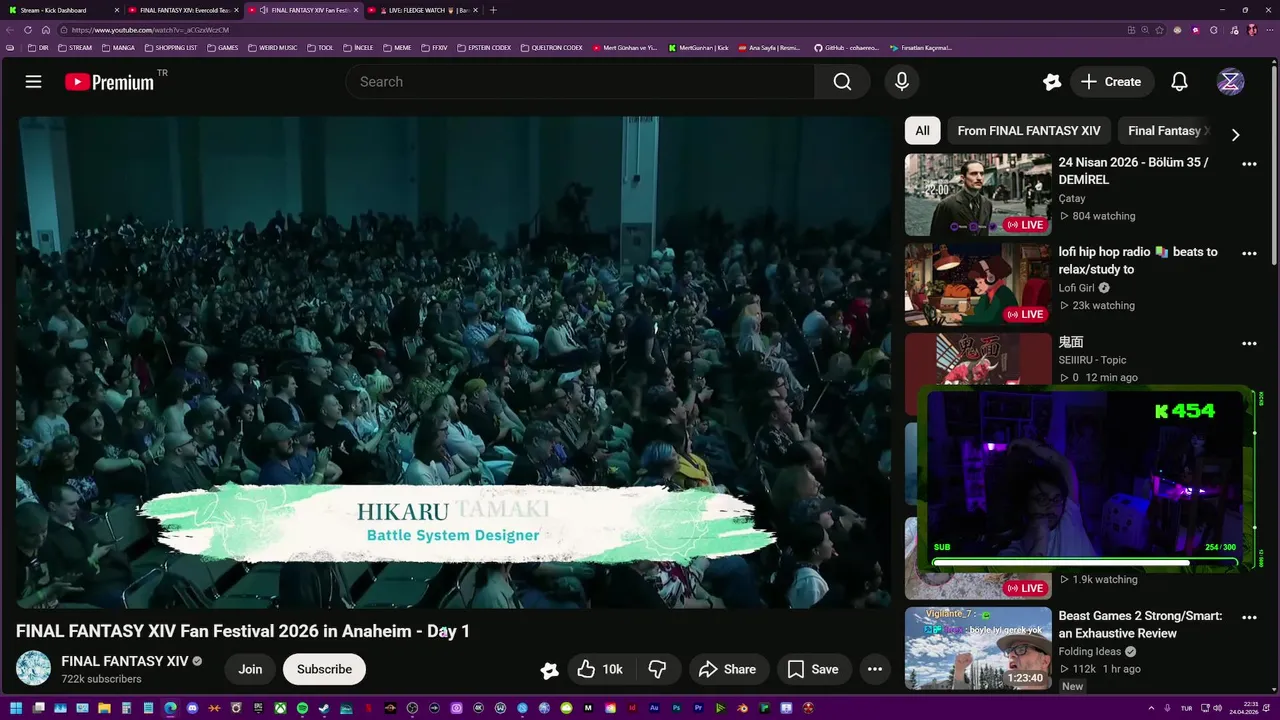The width and height of the screenshot is (1280, 720).
Task: Click the sparkle icon next to like button
Action: pyautogui.click(x=549, y=670)
